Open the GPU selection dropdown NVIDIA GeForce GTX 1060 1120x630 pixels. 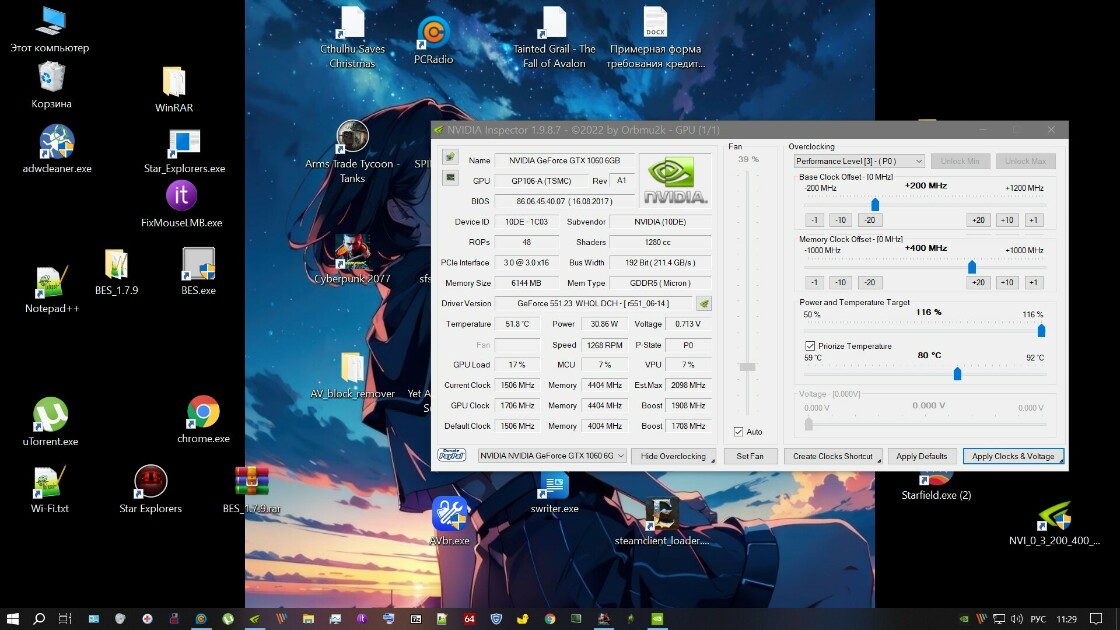point(552,456)
